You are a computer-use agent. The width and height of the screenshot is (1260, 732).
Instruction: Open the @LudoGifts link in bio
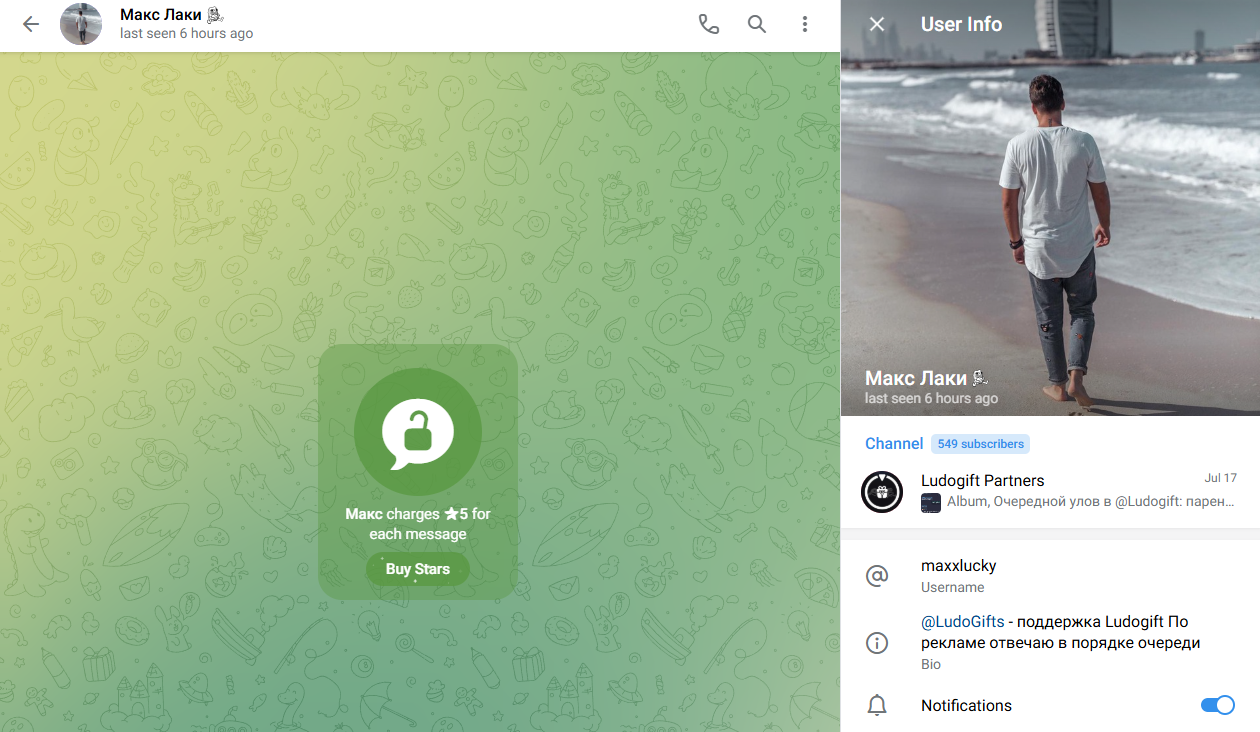tap(962, 621)
